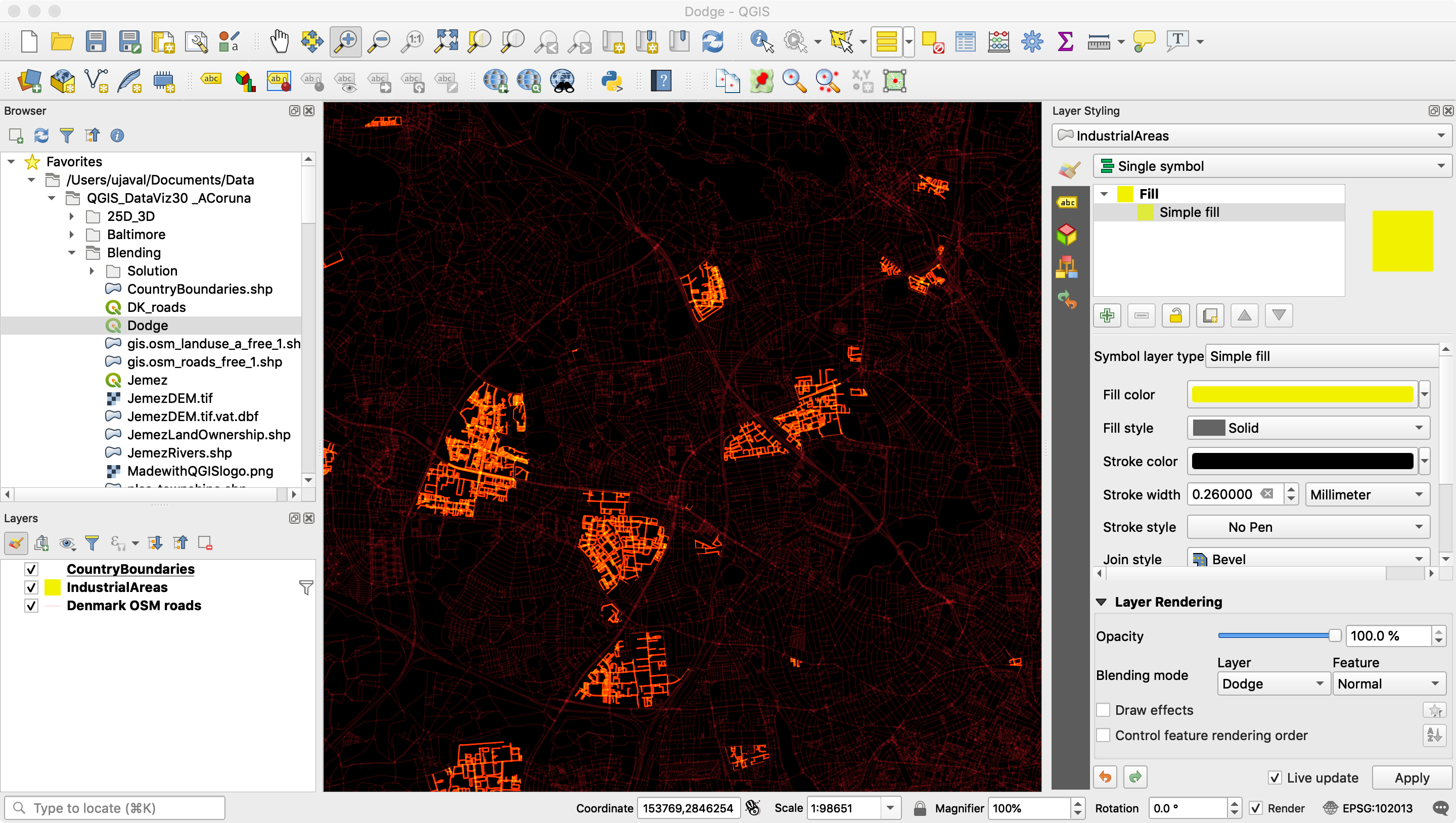Create a new project with the blank page icon
1456x823 pixels.
(x=29, y=41)
